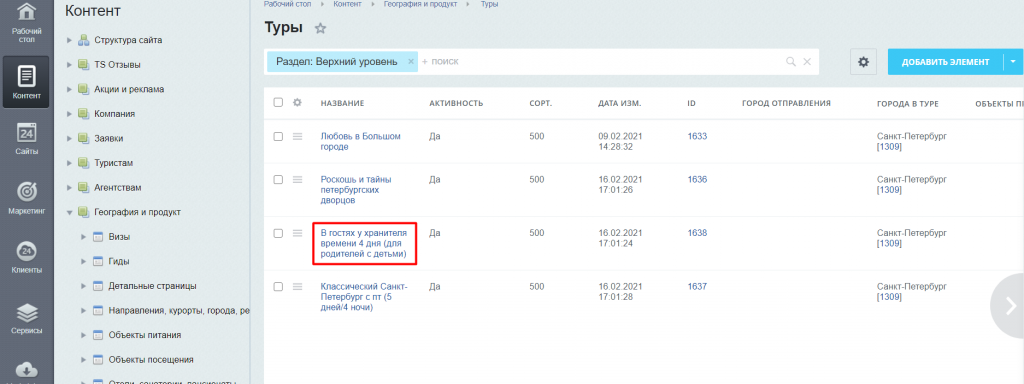The width and height of the screenshot is (1024, 384).
Task: Expand the Туристам tree node
Action: [x=69, y=163]
